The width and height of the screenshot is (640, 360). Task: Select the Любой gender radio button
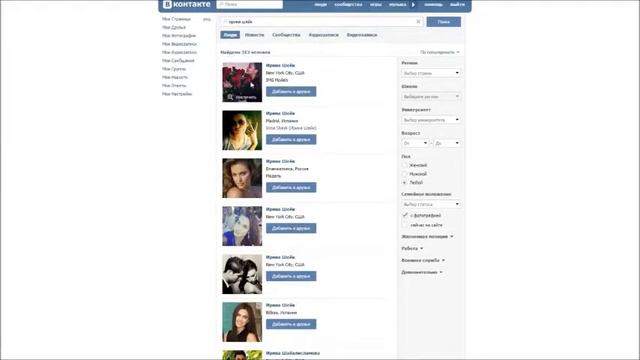[404, 183]
